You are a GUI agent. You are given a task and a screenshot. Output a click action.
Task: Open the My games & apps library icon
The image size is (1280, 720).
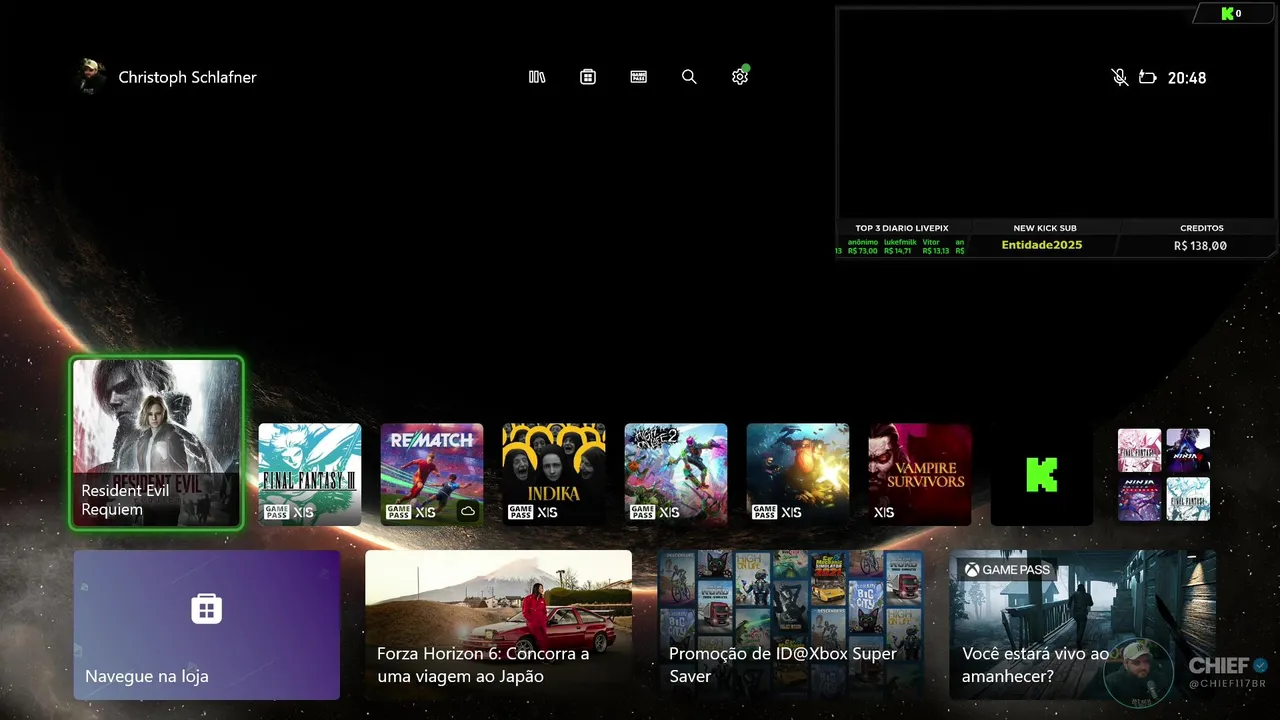click(537, 77)
